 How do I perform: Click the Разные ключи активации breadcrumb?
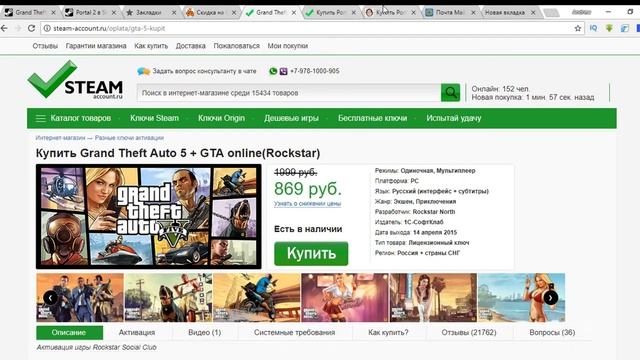tap(129, 138)
